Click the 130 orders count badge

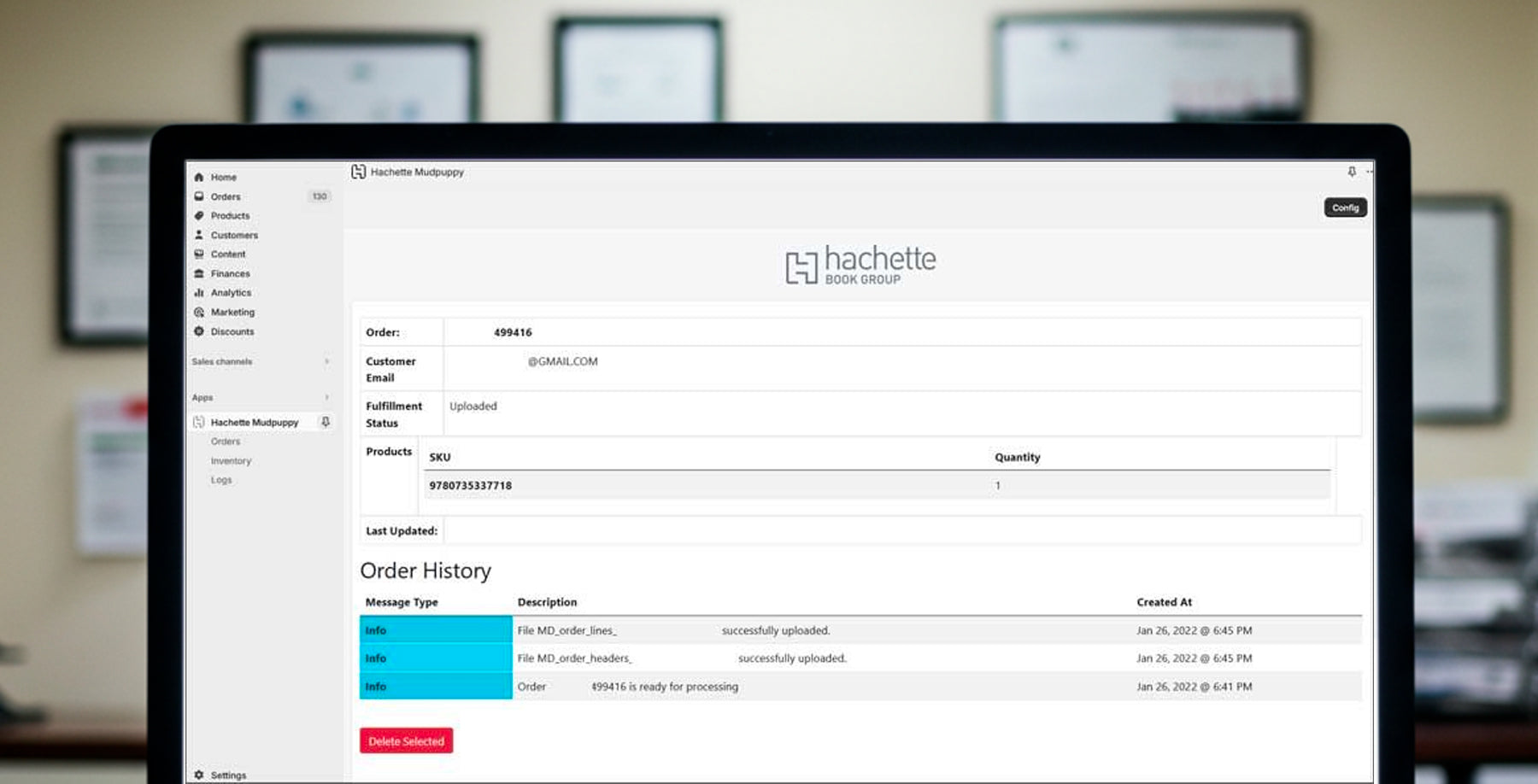coord(320,196)
